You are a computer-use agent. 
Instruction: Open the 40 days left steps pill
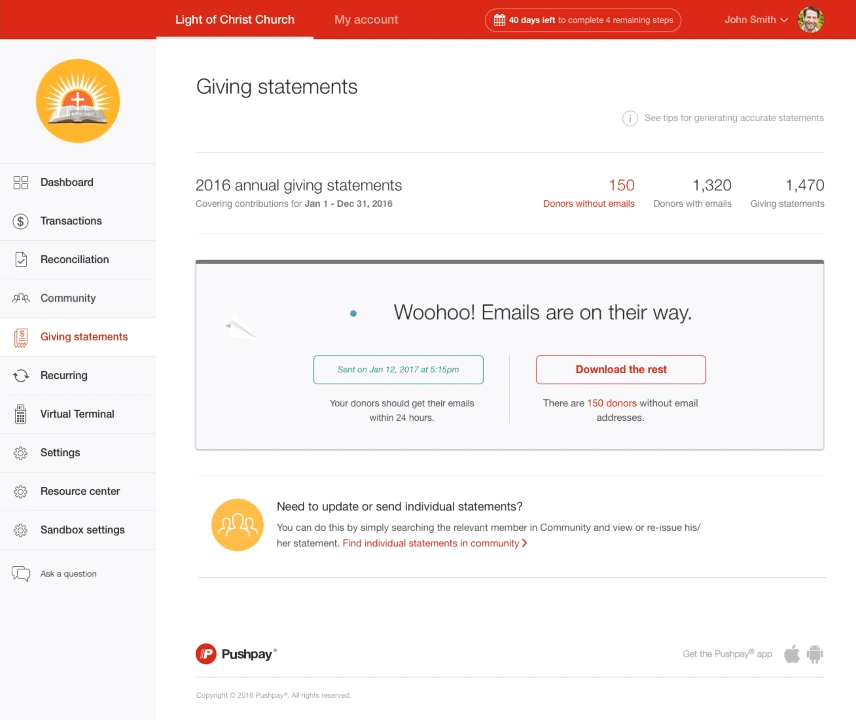pyautogui.click(x=582, y=20)
